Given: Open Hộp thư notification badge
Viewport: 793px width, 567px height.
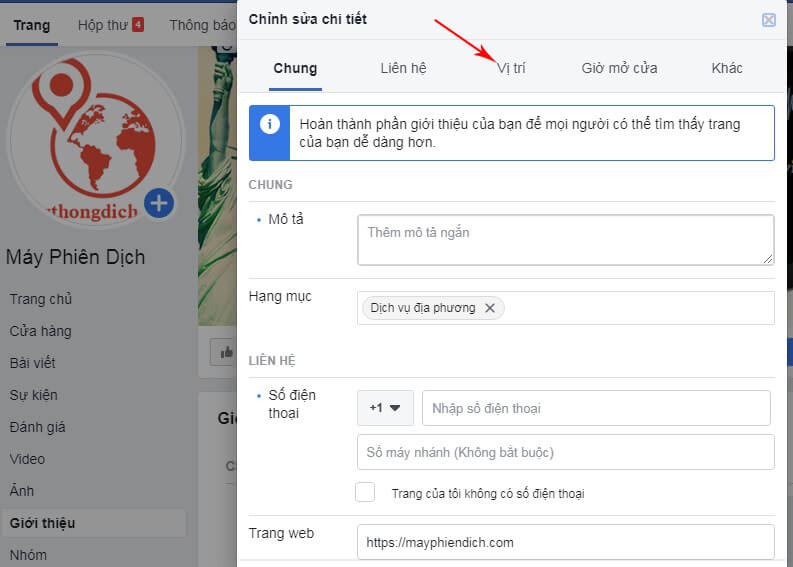Looking at the screenshot, I should (x=138, y=24).
